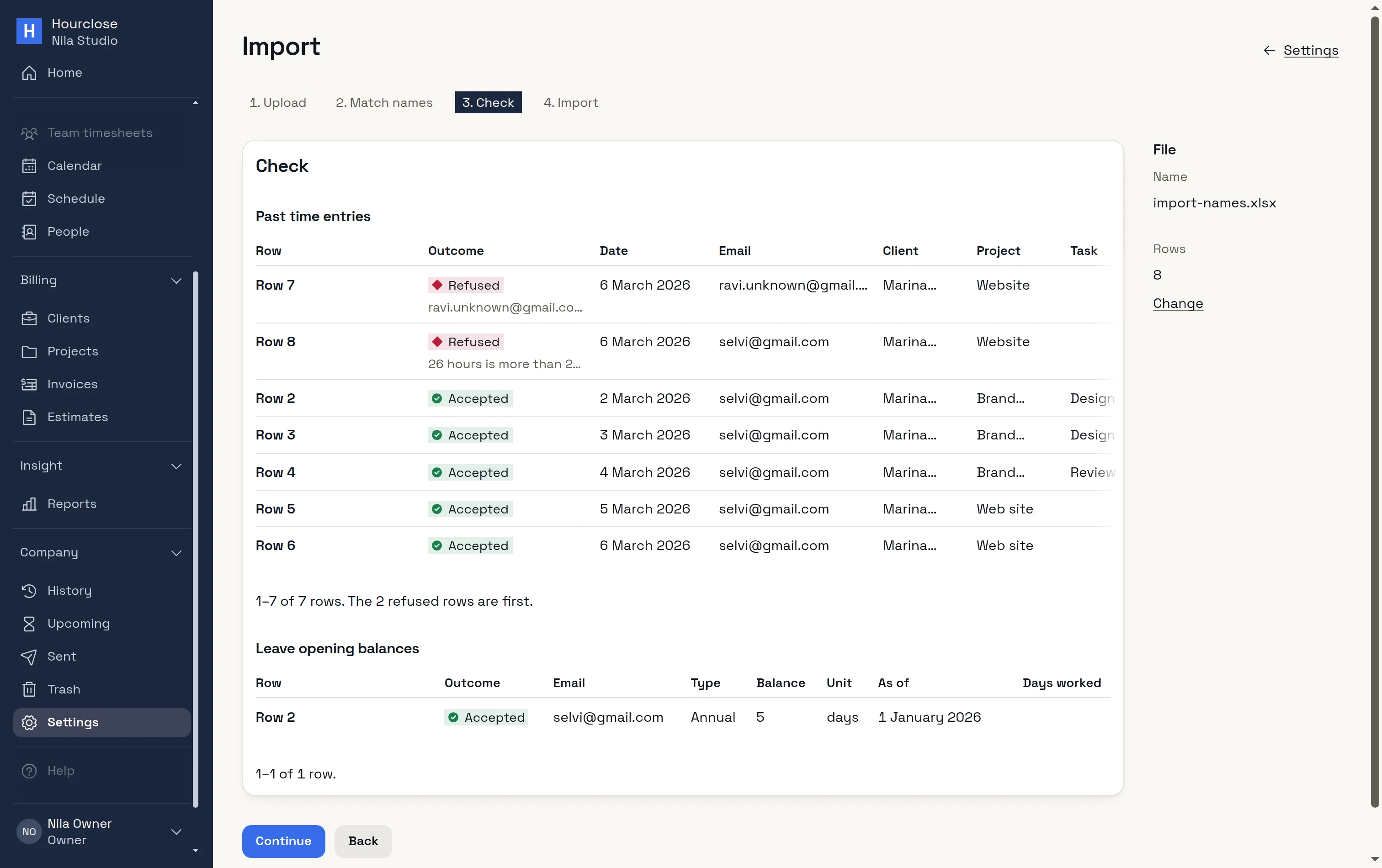Image resolution: width=1382 pixels, height=868 pixels.
Task: Select the 3. Check step
Action: click(x=488, y=103)
